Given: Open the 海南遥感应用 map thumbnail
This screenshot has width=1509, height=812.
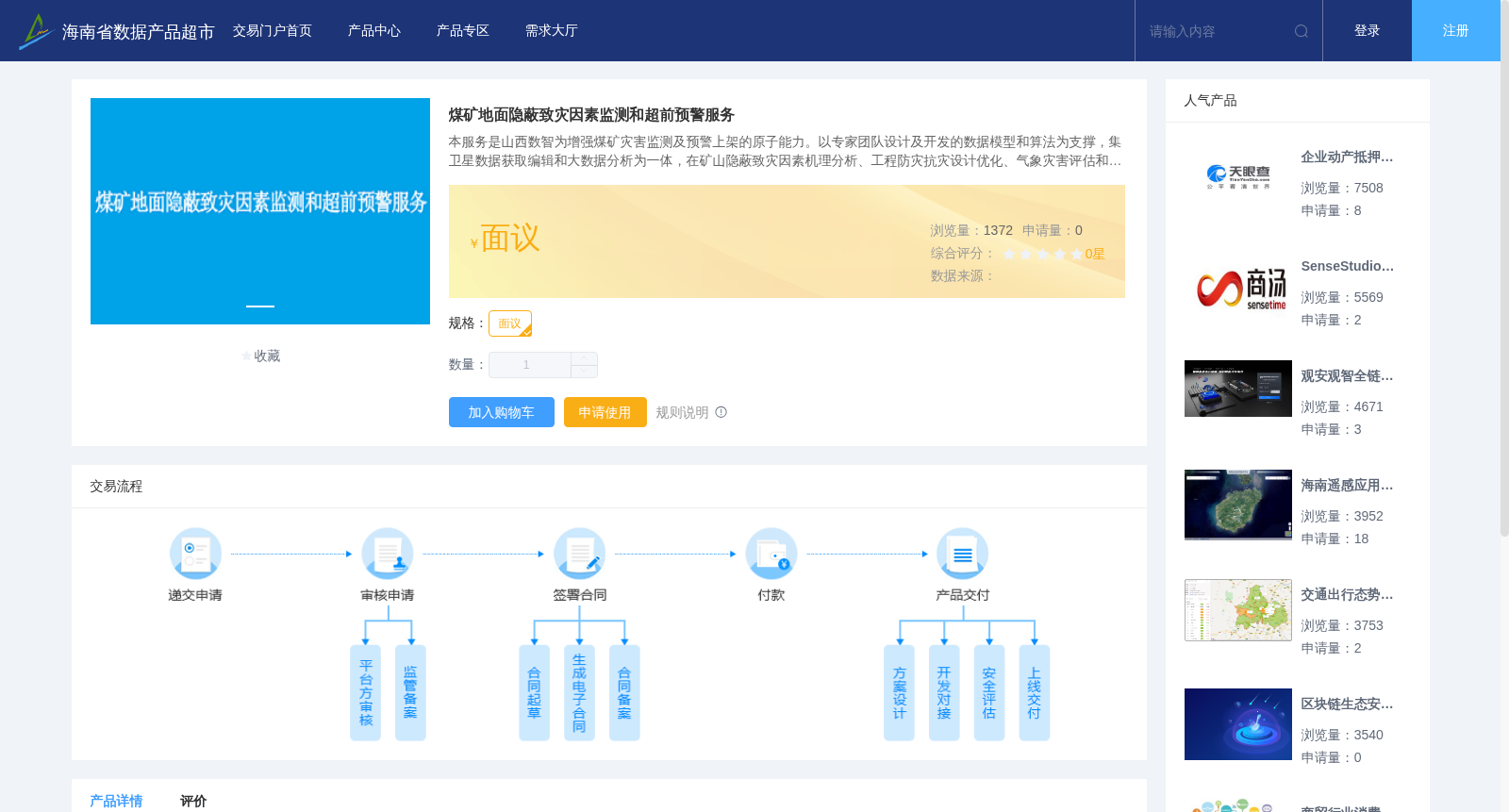Looking at the screenshot, I should tap(1238, 505).
